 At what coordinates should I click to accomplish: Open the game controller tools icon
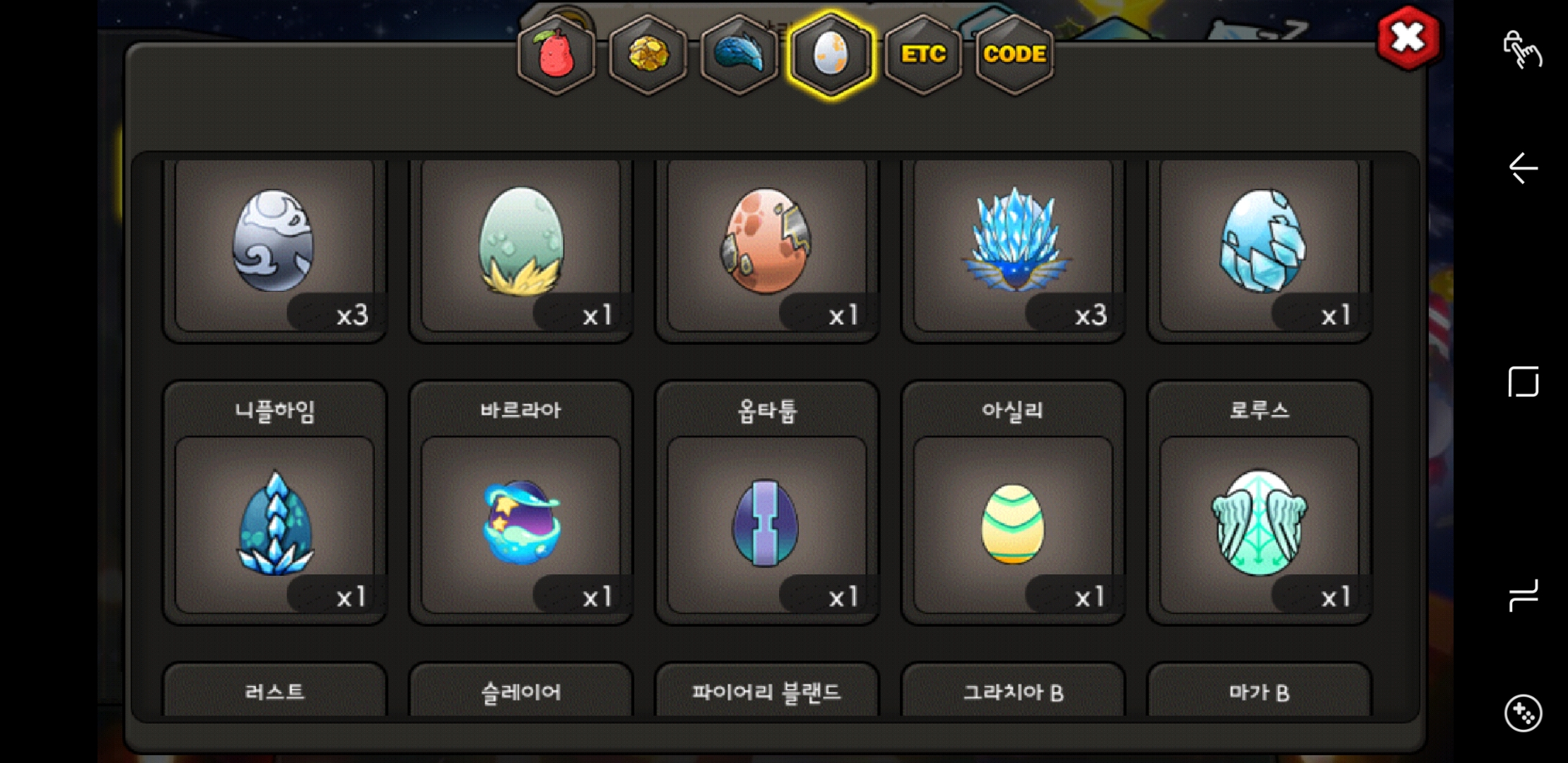pyautogui.click(x=1523, y=714)
